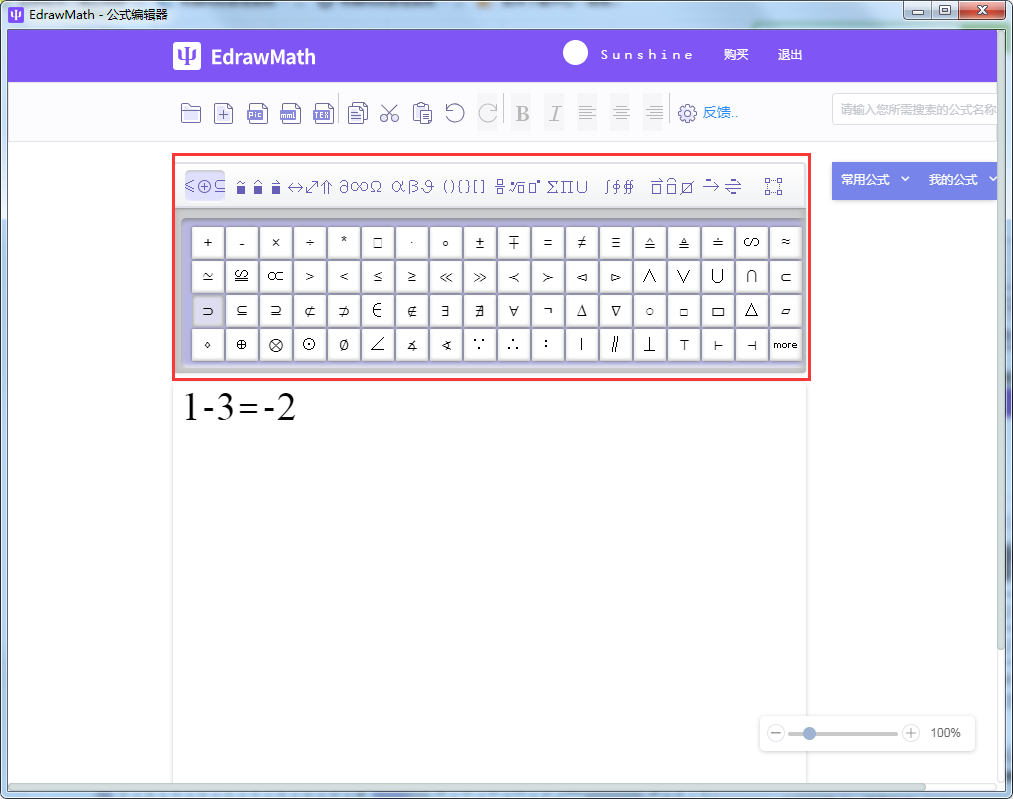
Task: Insert the there-exists ∃ symbol
Action: (x=446, y=311)
